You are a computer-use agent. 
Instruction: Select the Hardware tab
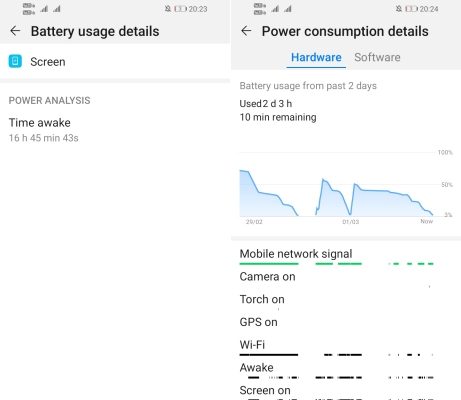[316, 57]
